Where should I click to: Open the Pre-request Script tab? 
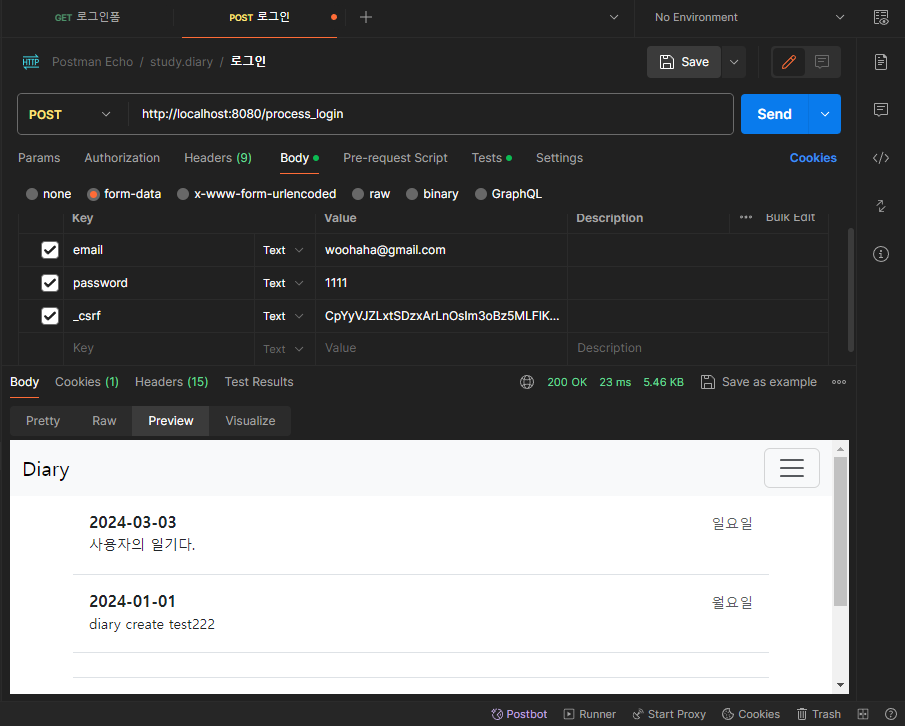click(x=395, y=158)
